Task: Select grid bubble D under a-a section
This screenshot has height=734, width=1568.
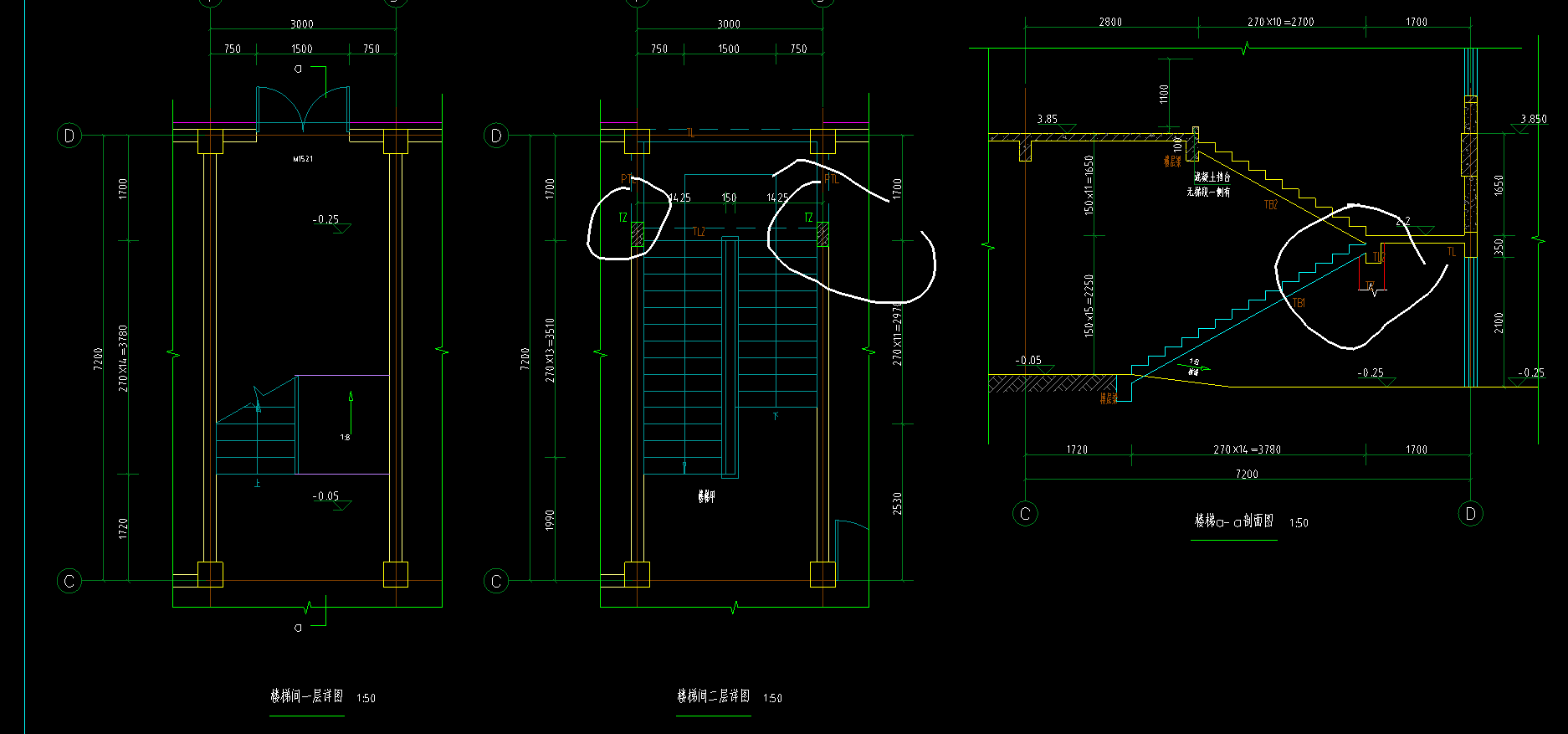Action: [x=1470, y=513]
